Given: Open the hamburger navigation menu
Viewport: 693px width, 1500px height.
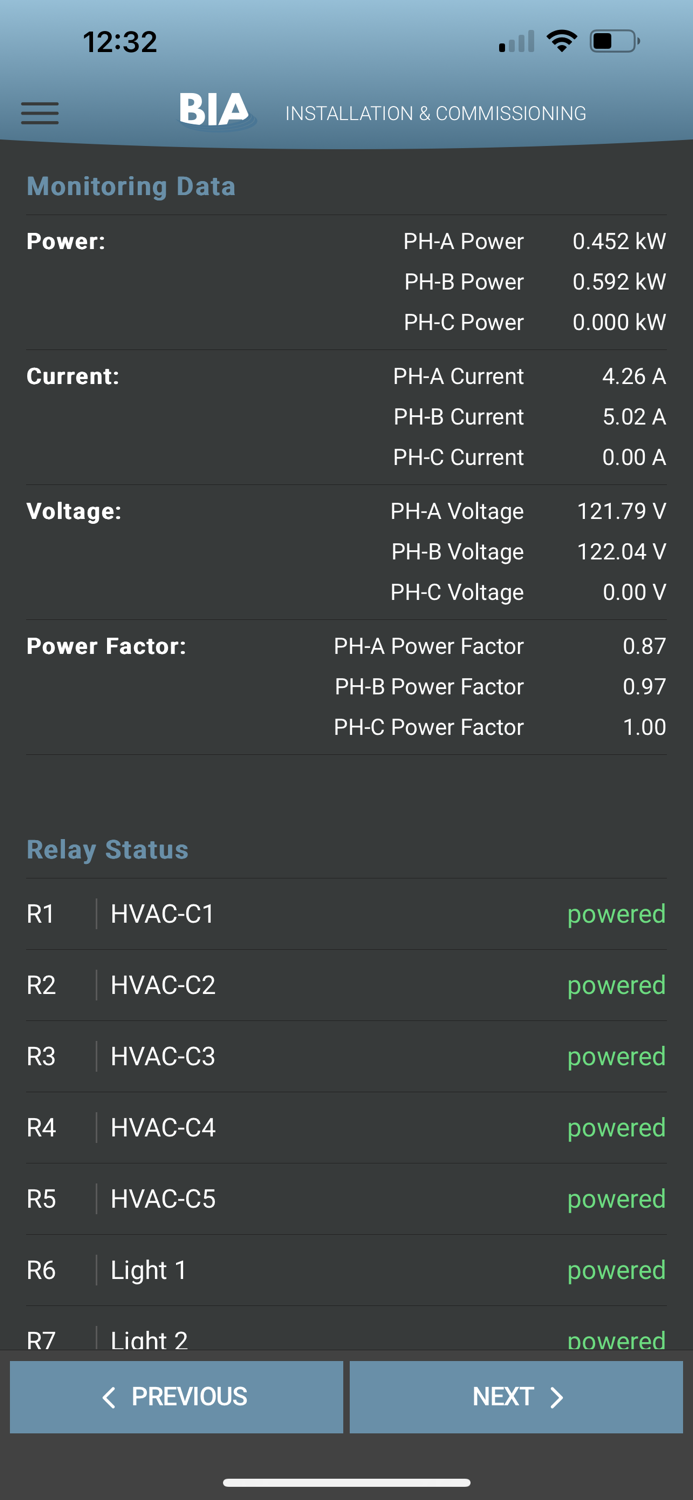Looking at the screenshot, I should [x=40, y=113].
